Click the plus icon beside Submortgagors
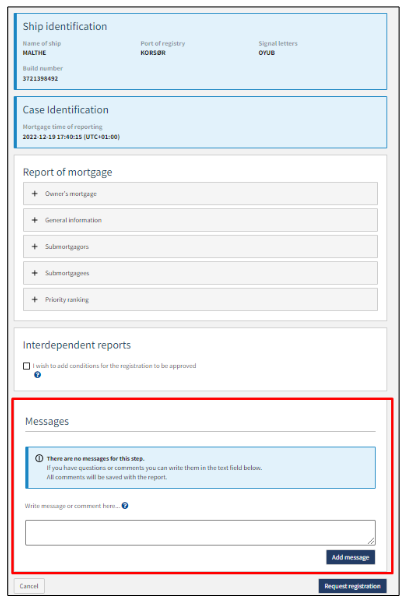Viewport: 408px width, 606px height. [35, 247]
